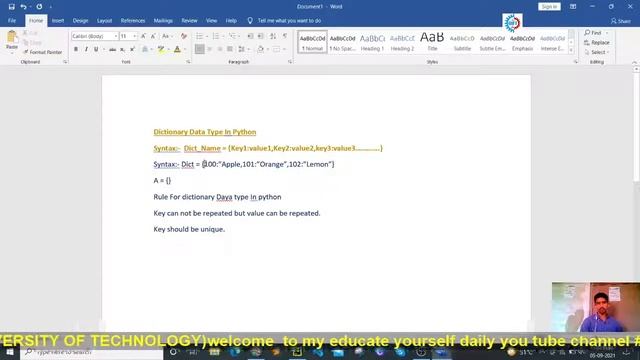Apply subscript formatting
Viewport: 640px width, 360px height.
click(x=122, y=49)
